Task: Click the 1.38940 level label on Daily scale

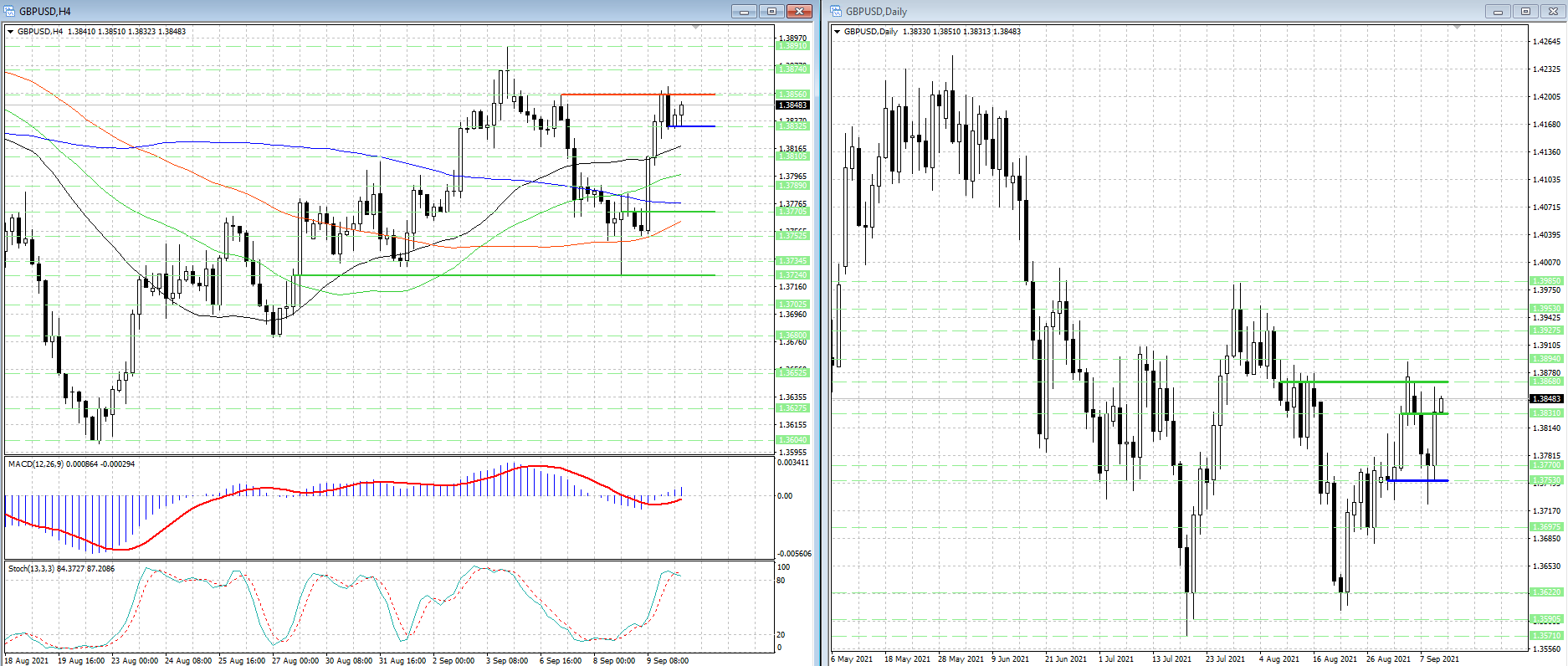Action: pos(1545,359)
